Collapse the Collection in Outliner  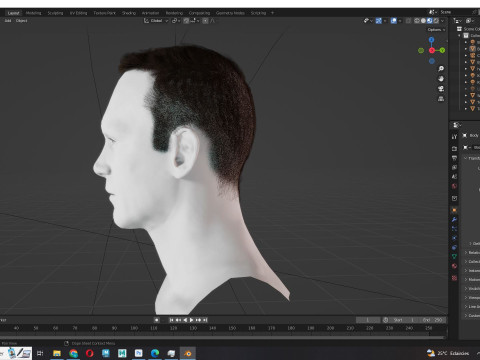point(459,35)
